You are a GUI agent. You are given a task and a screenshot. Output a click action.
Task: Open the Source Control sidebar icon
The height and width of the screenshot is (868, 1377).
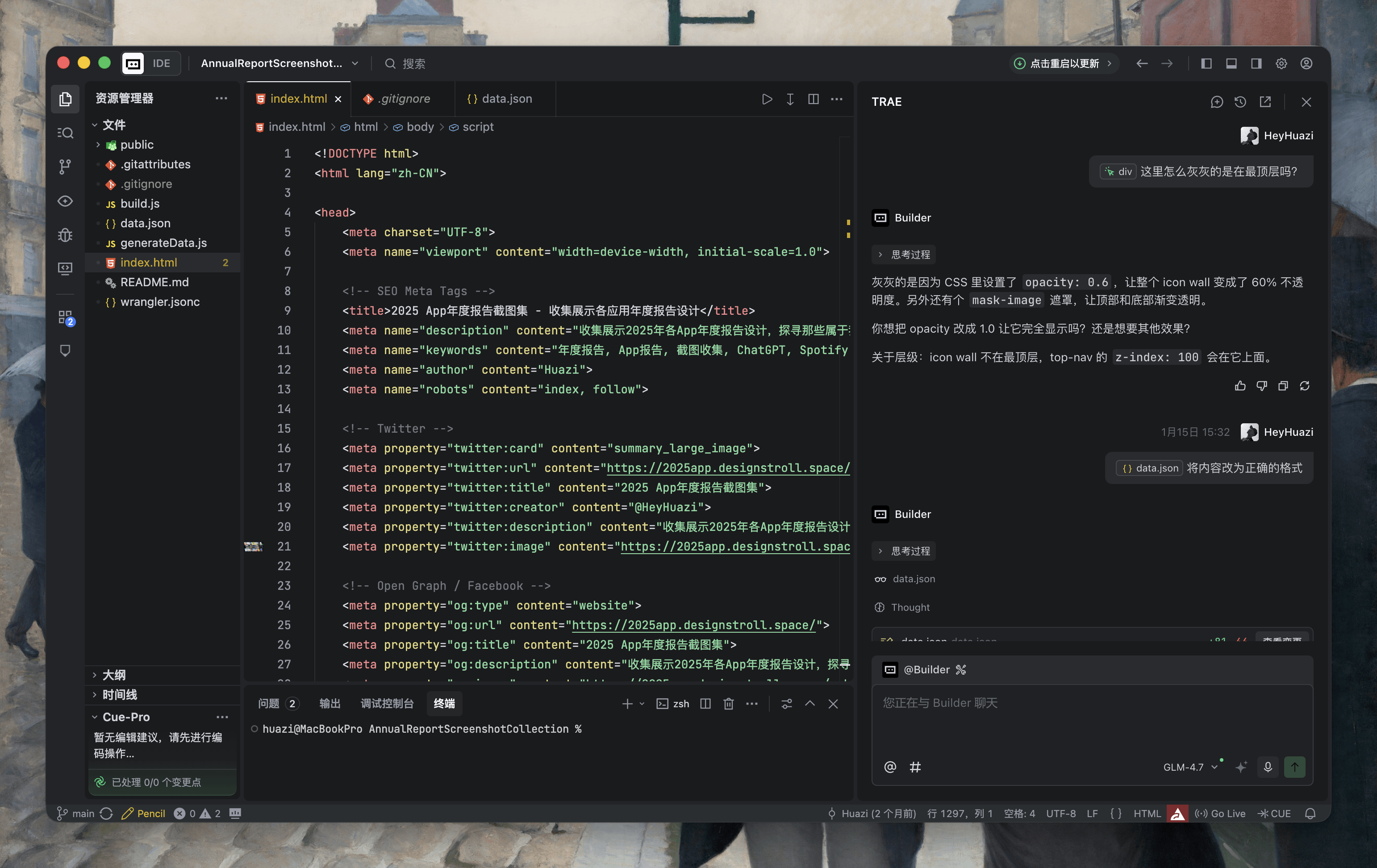[65, 167]
